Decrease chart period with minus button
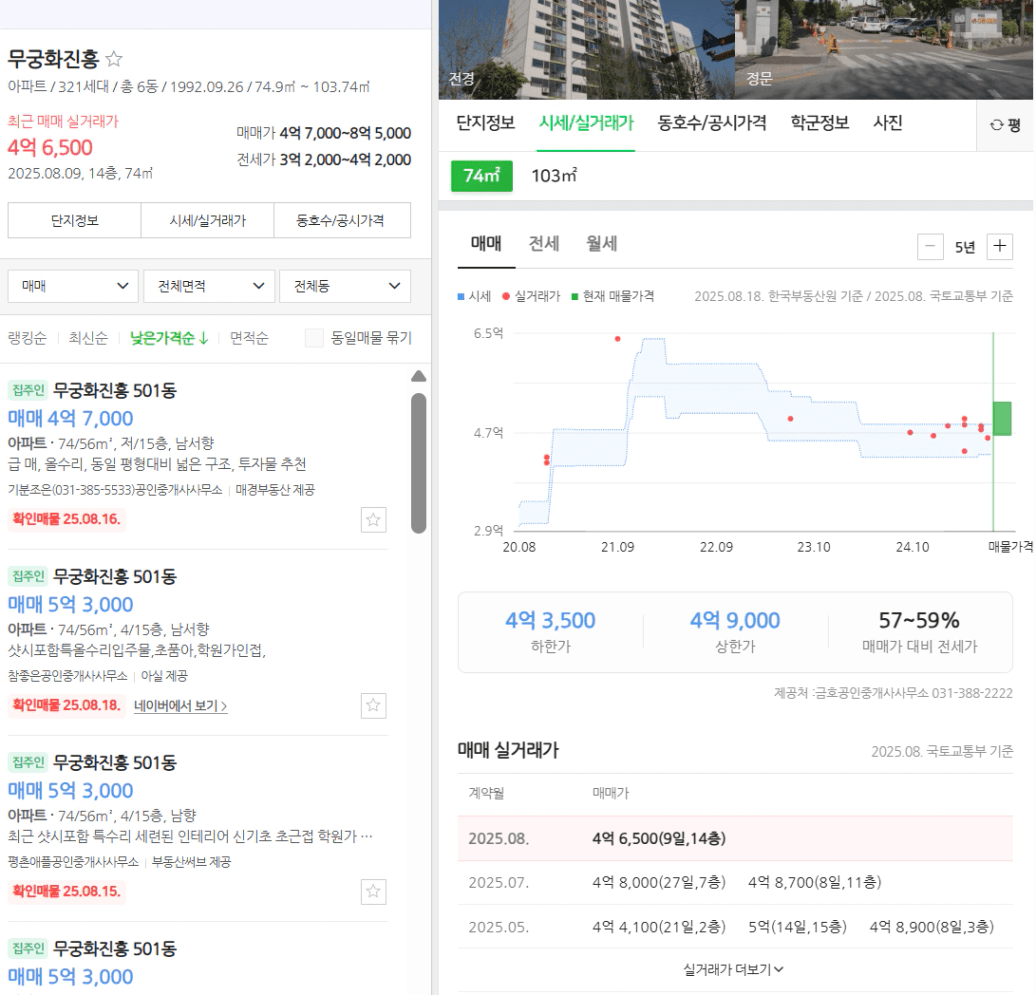Viewport: 1036px width, 995px height. tap(930, 246)
